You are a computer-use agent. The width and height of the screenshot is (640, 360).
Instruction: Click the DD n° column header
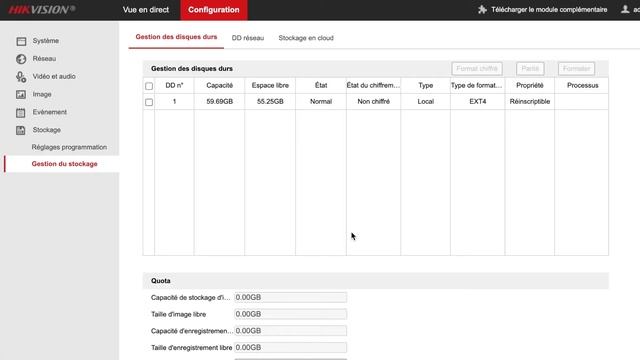pyautogui.click(x=174, y=85)
